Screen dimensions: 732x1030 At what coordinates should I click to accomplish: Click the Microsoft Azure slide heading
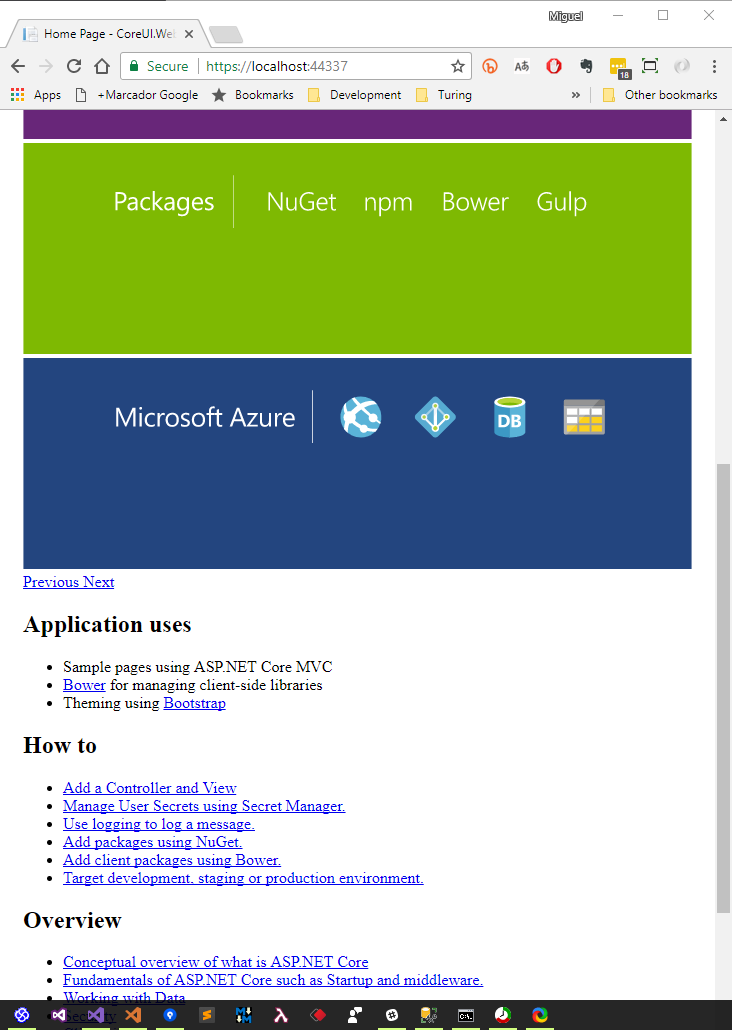click(205, 417)
